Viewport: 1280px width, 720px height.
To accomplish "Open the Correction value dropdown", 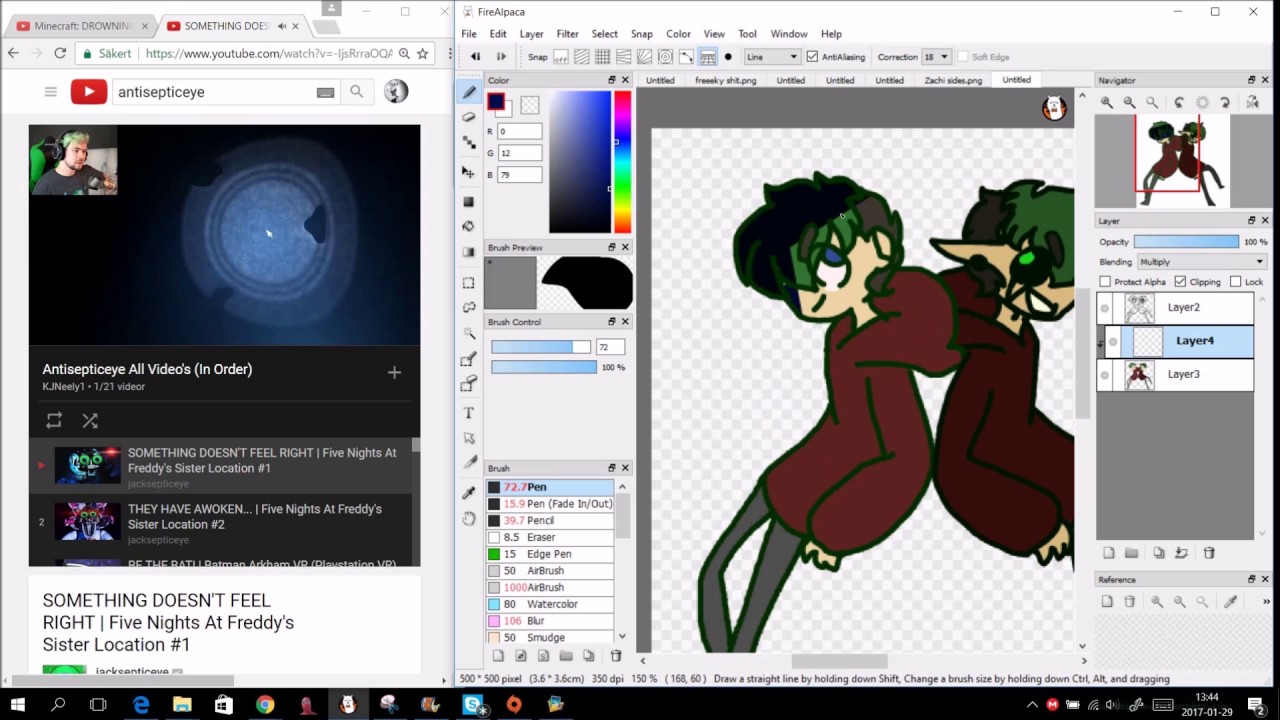I will click(936, 57).
